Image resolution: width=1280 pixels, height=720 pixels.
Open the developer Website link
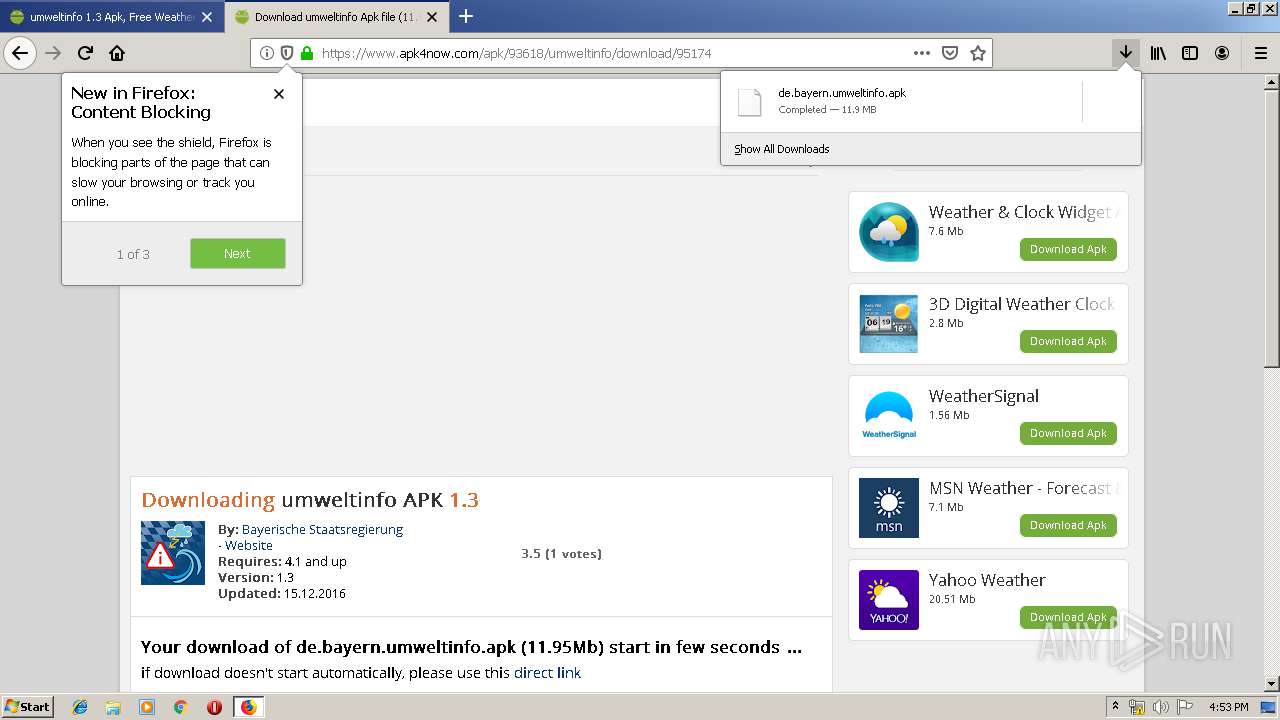[x=249, y=545]
